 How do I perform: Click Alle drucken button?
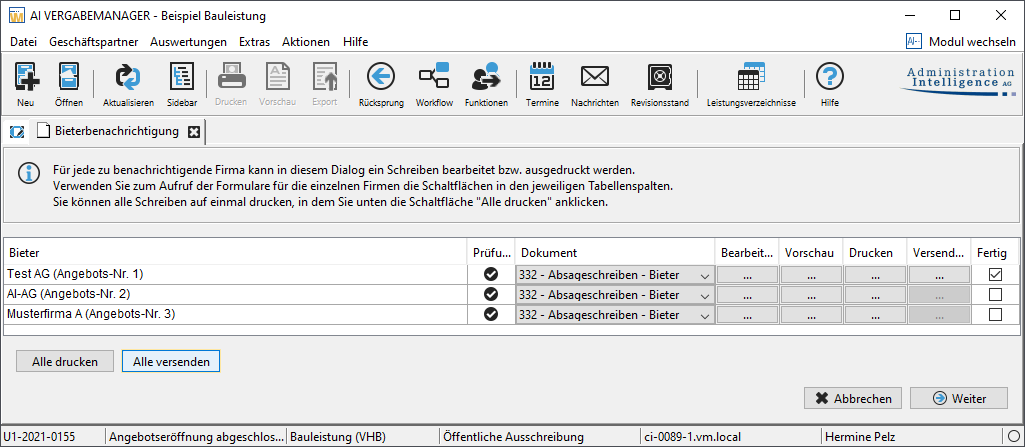pos(65,361)
